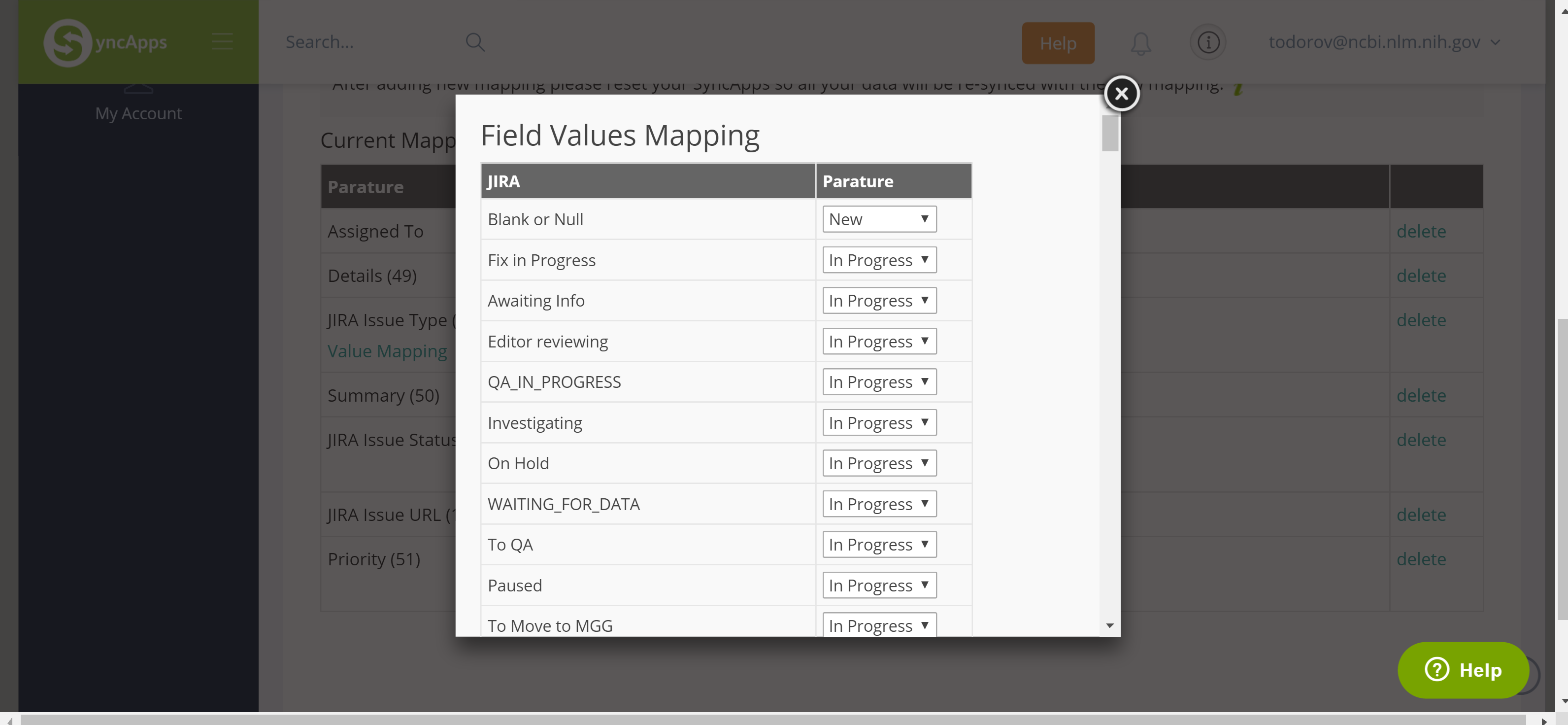This screenshot has width=1568, height=725.
Task: Open Parature dropdown for Awaiting Info
Action: click(x=879, y=300)
